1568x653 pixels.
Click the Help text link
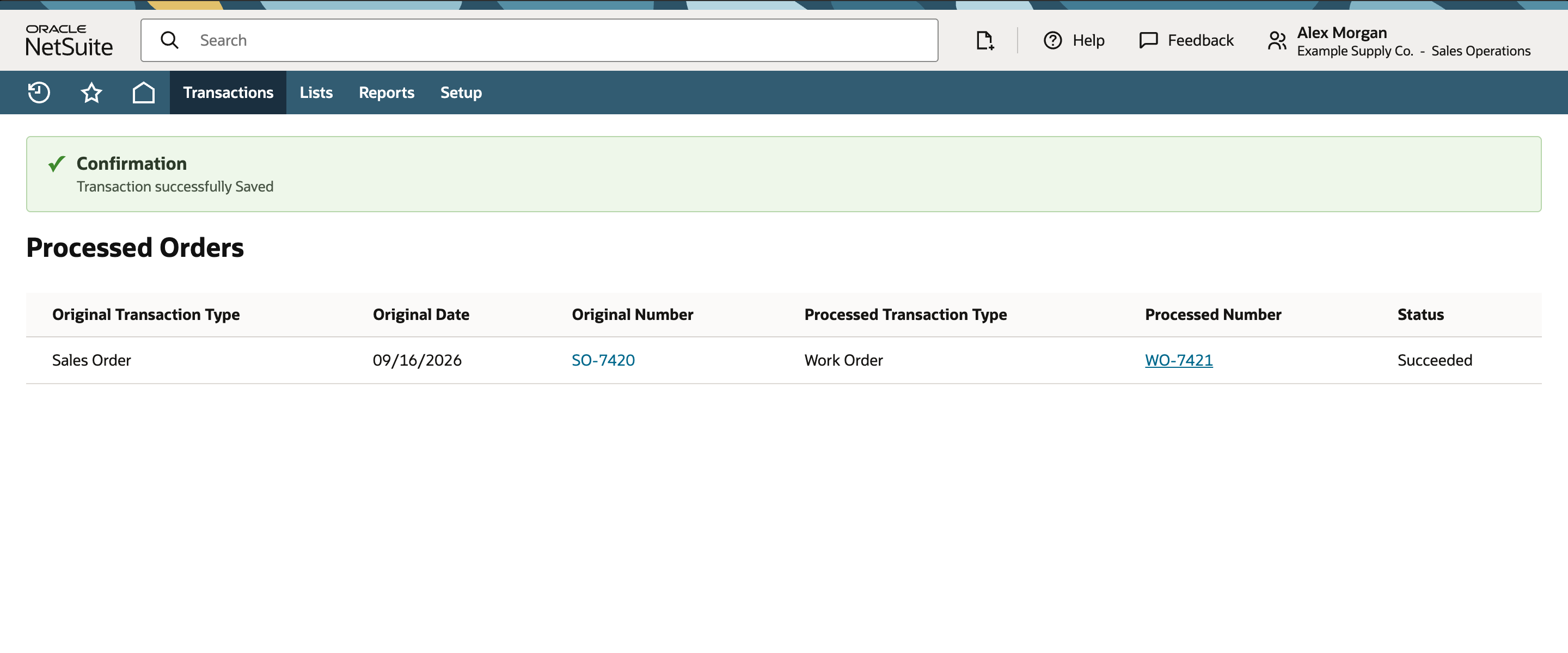click(x=1088, y=40)
